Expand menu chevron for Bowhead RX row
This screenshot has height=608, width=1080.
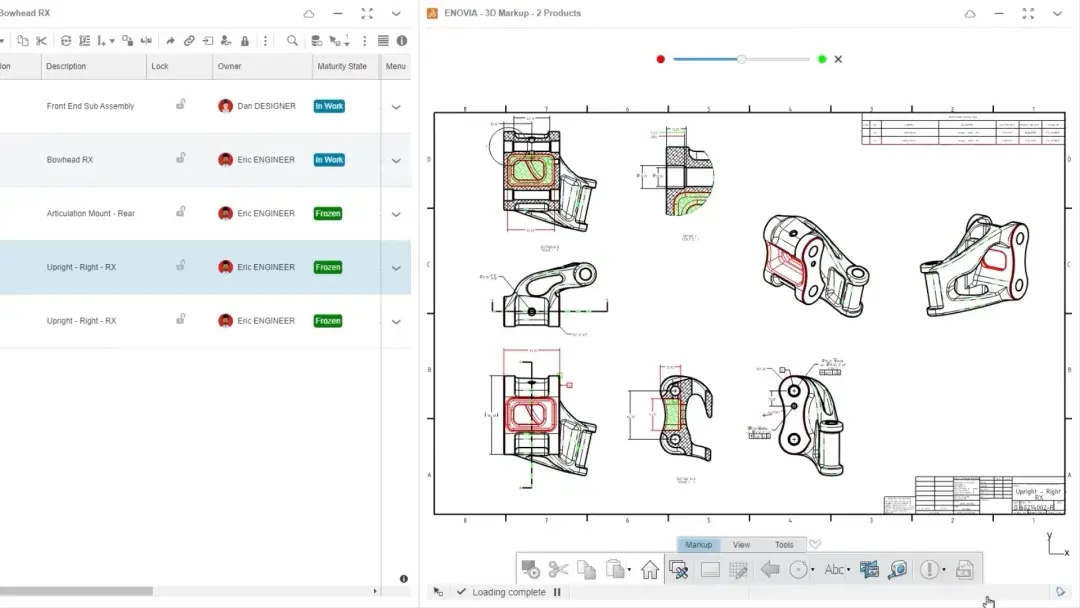(x=396, y=161)
